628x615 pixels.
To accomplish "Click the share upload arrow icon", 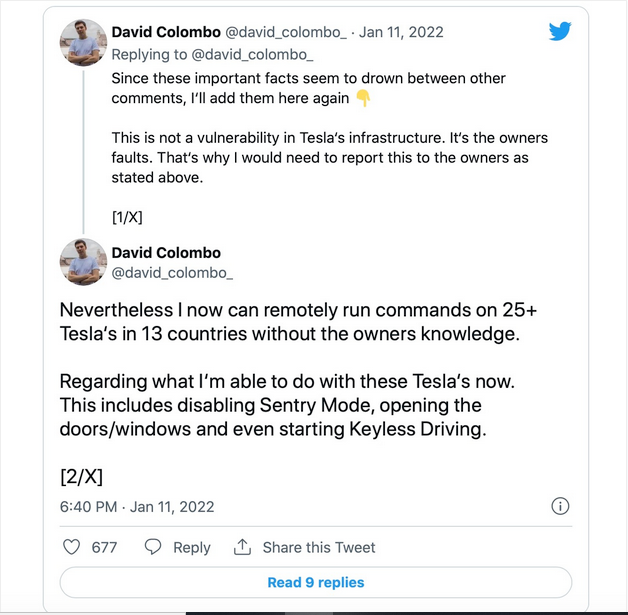I will tap(241, 547).
